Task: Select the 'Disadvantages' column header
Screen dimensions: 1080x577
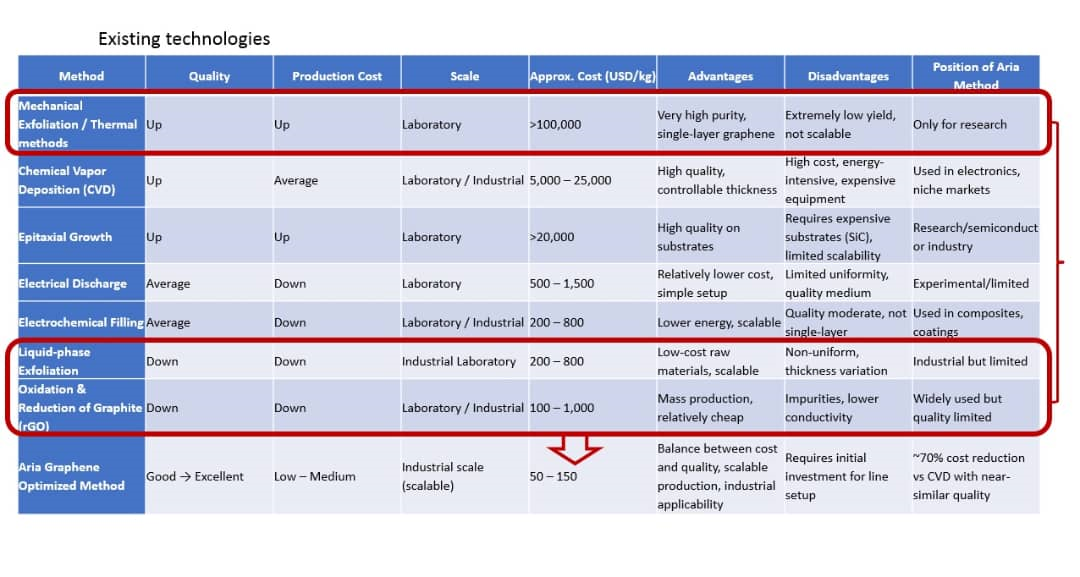Action: 848,76
